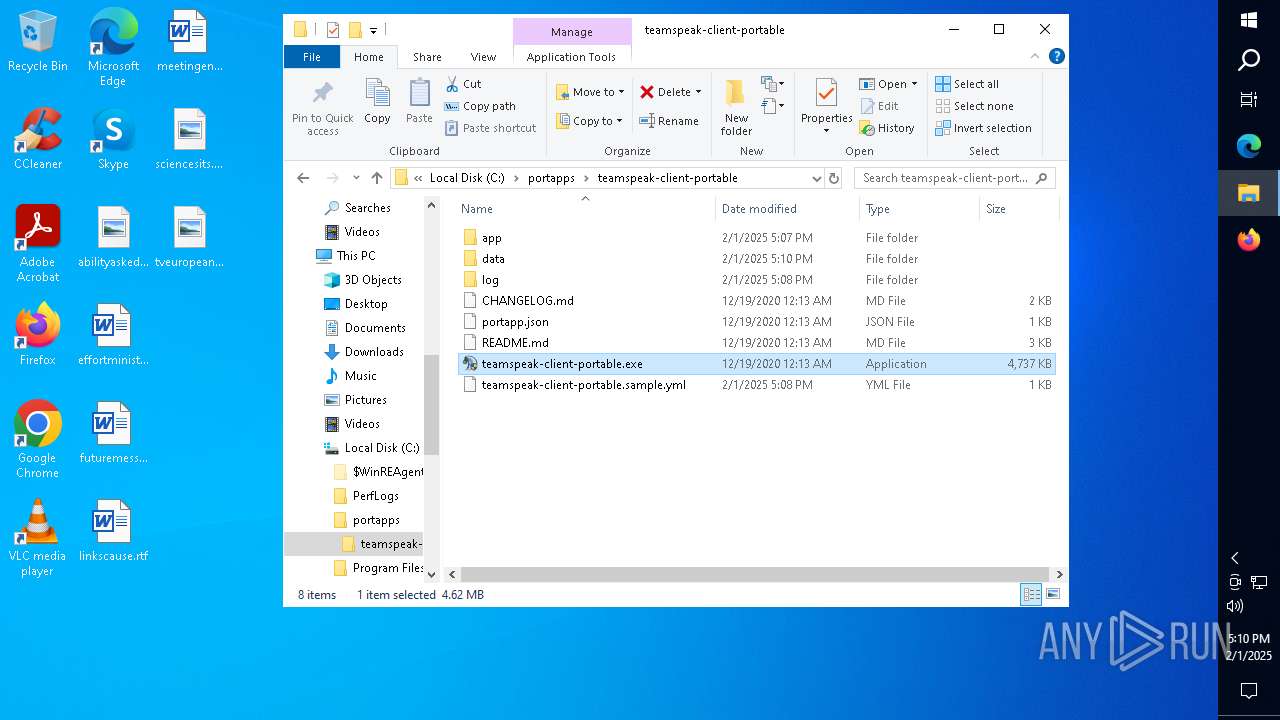Open the File tab
Viewport: 1280px width, 720px height.
click(x=312, y=57)
